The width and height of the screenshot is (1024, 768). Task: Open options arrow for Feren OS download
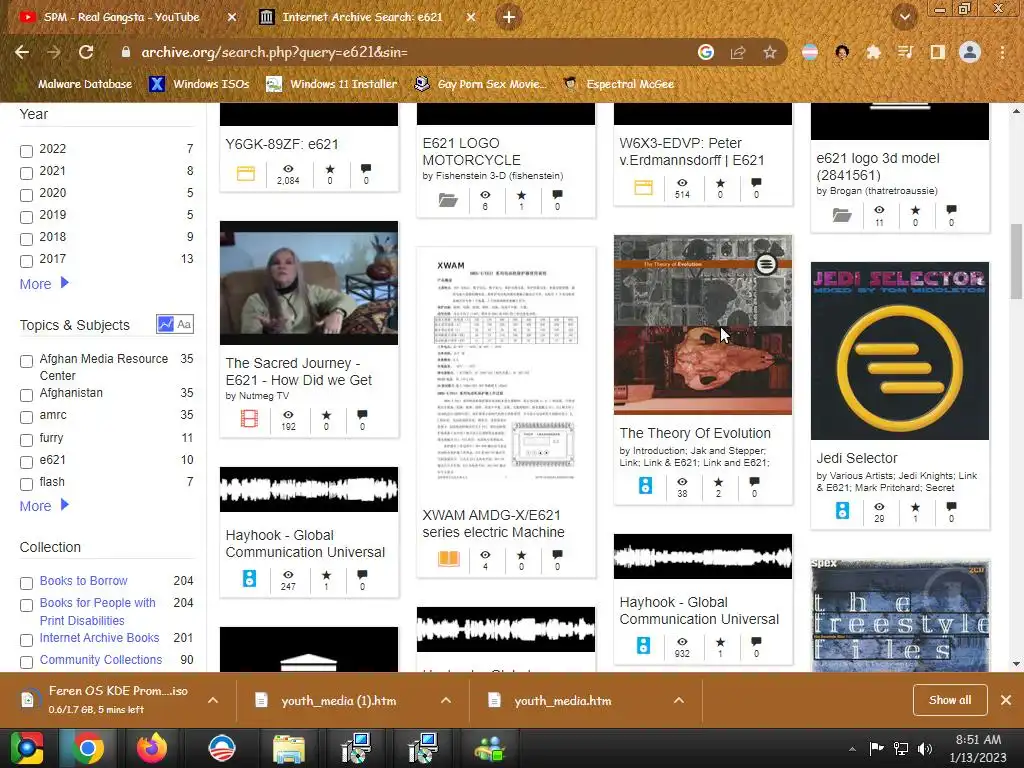213,700
